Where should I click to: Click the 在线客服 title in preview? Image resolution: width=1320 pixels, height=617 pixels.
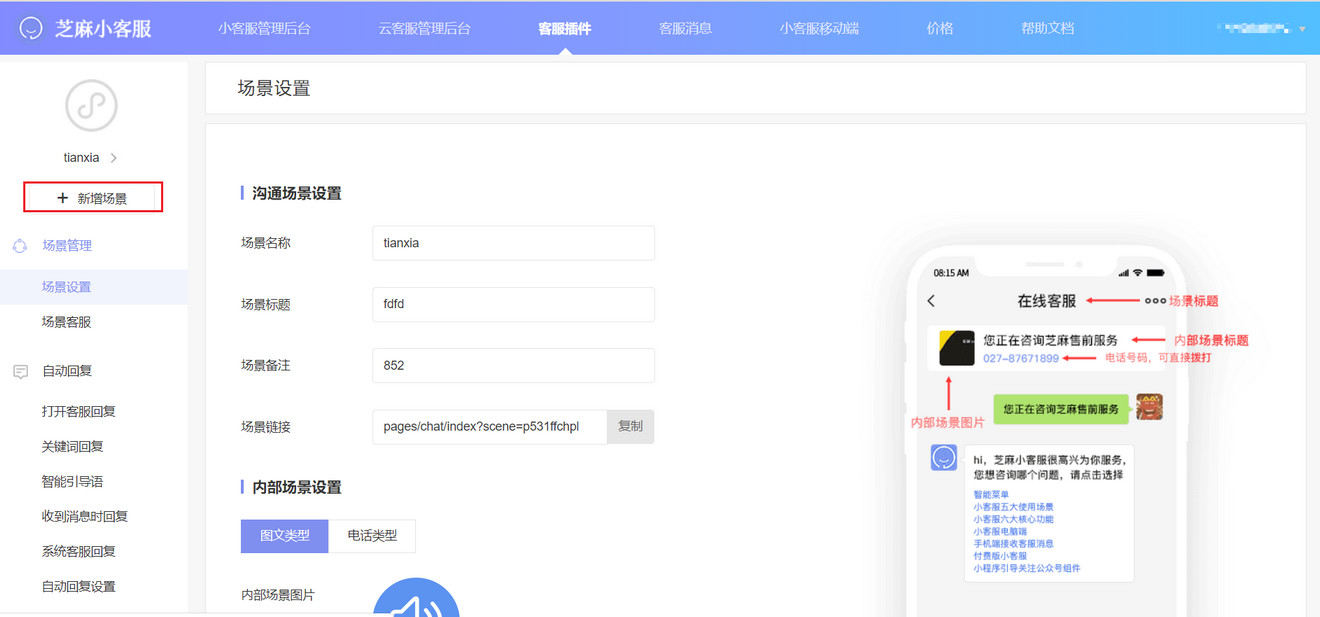click(x=1046, y=301)
